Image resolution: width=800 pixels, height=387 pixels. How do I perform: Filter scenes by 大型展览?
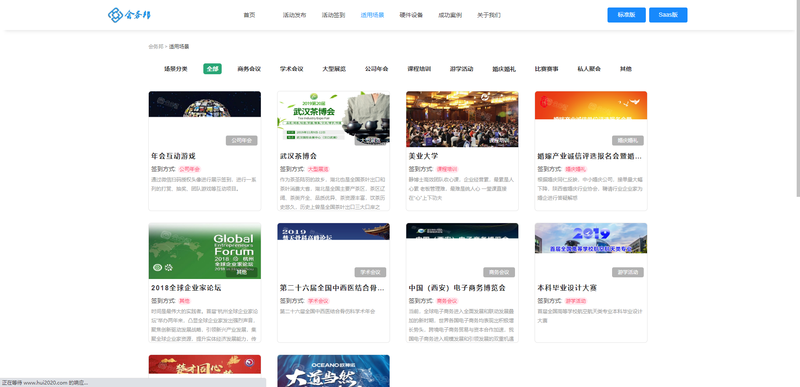click(334, 69)
